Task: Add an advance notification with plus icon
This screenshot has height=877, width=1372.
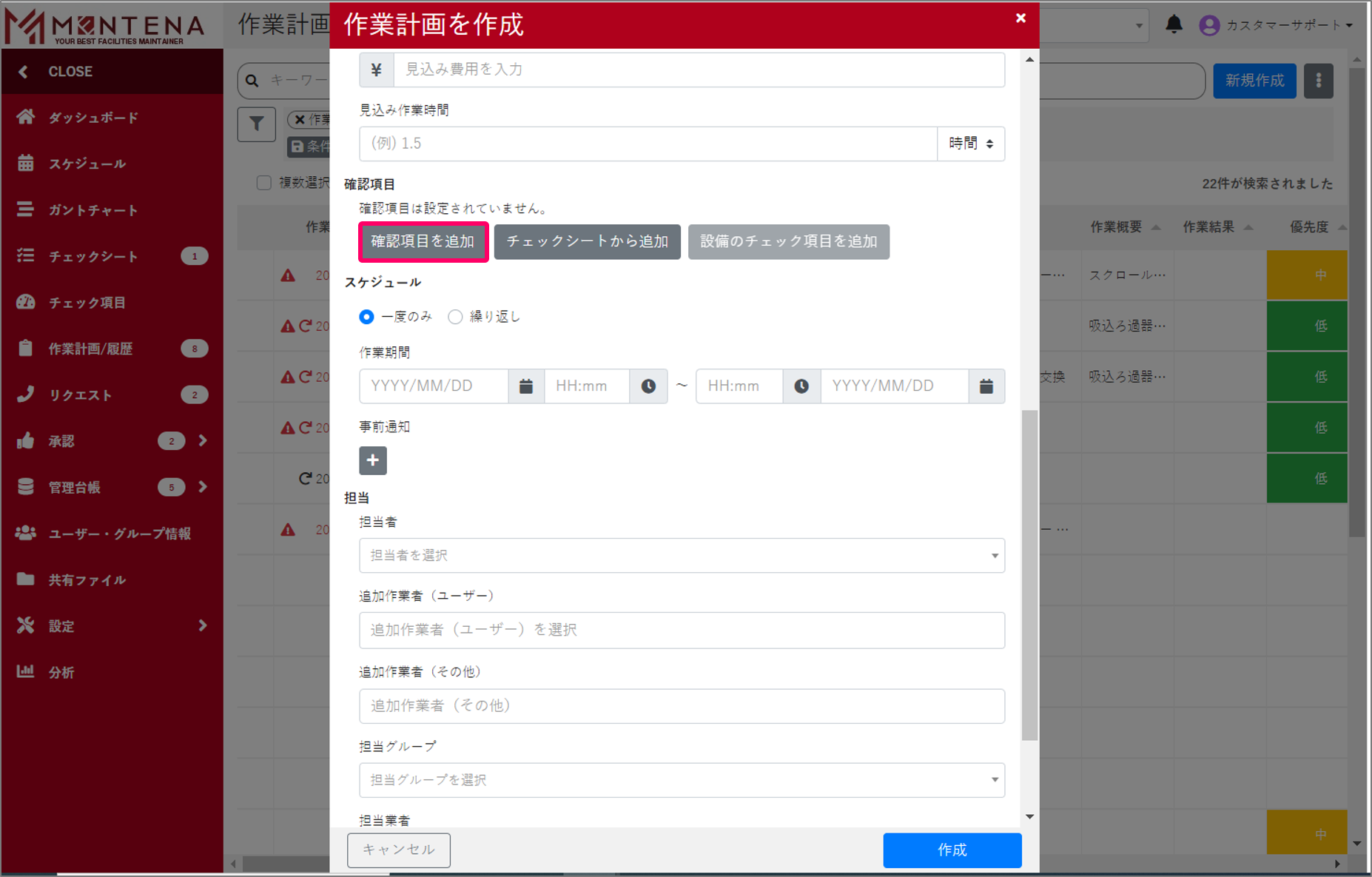Action: click(x=373, y=460)
